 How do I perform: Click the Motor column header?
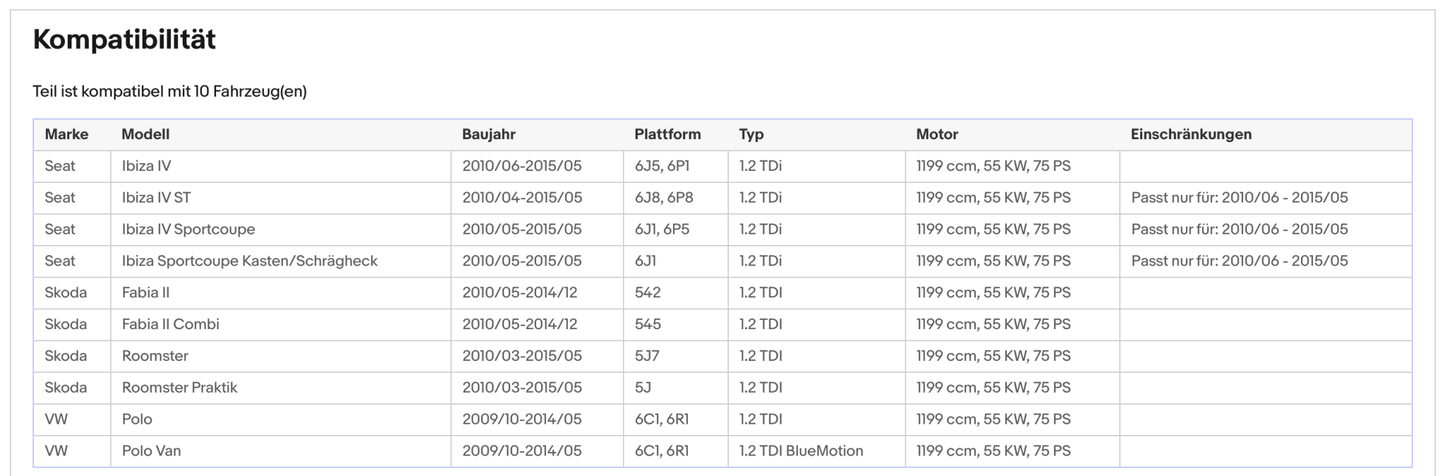click(937, 134)
